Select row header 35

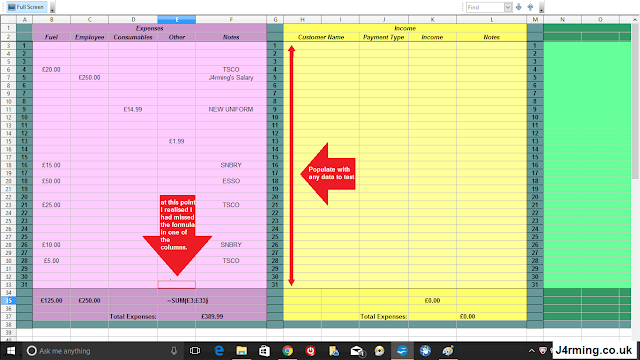8,300
